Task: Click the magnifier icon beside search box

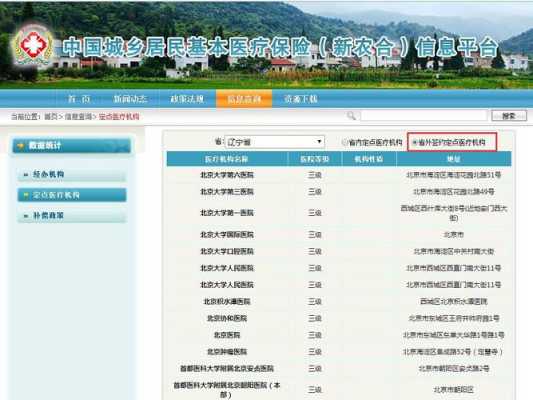Action: coord(351,116)
